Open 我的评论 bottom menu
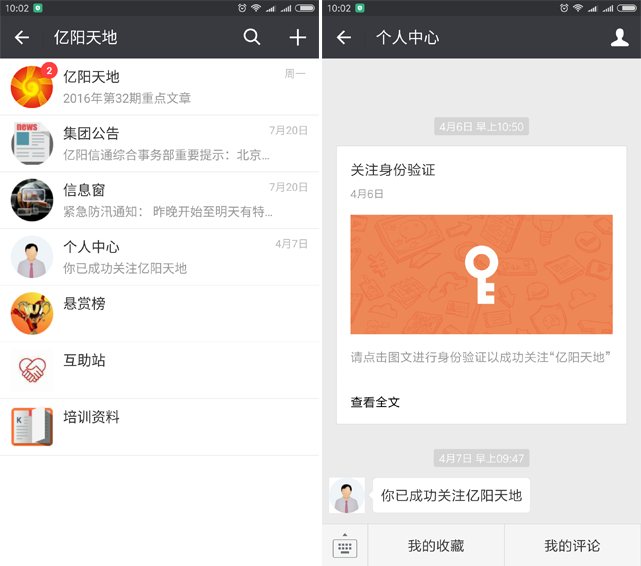 tap(572, 546)
